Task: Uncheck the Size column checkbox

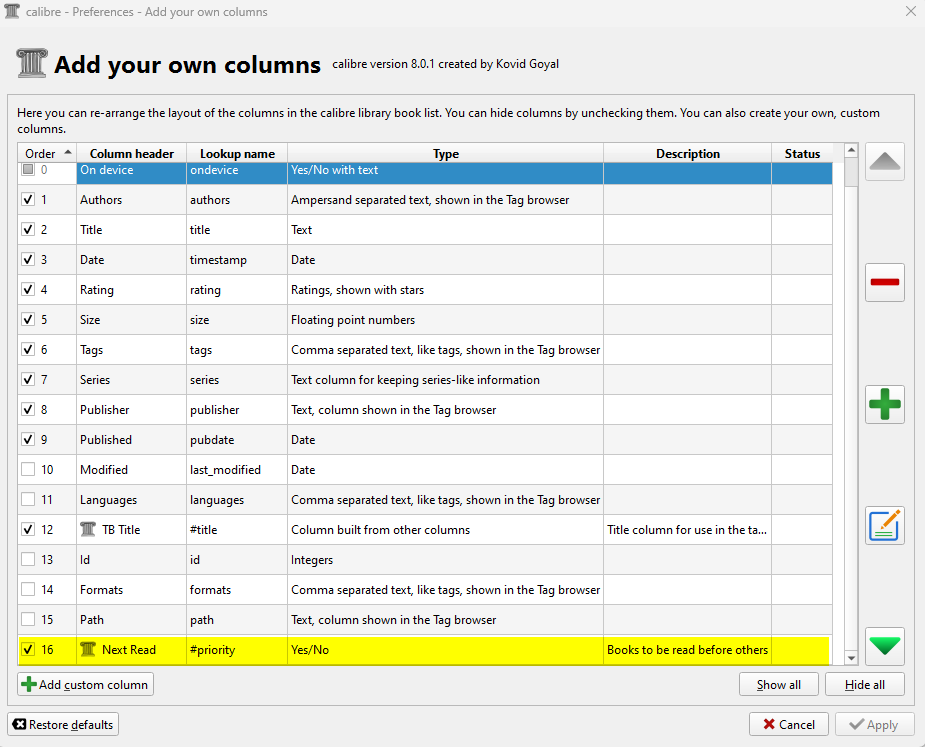Action: coord(28,319)
